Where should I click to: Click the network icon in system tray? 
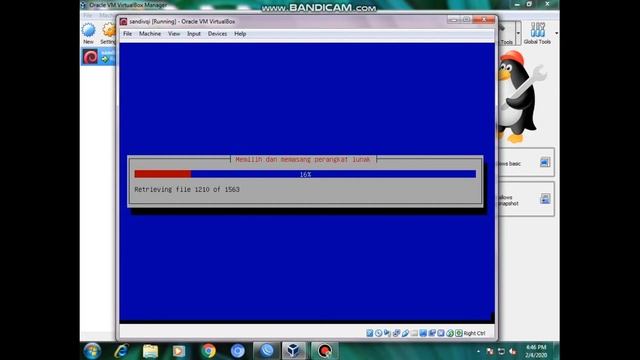(x=502, y=351)
